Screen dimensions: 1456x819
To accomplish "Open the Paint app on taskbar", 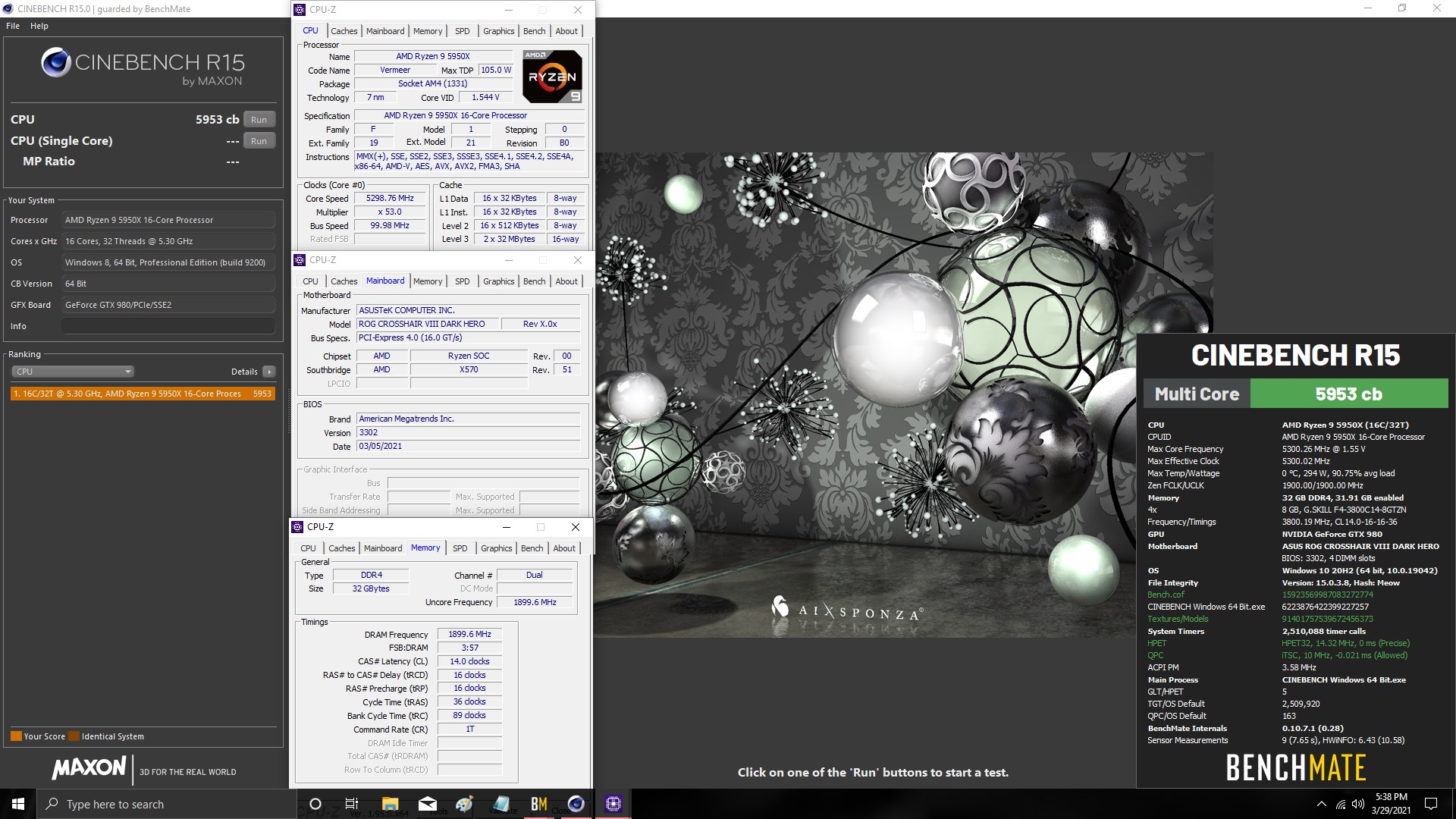I will pyautogui.click(x=464, y=804).
